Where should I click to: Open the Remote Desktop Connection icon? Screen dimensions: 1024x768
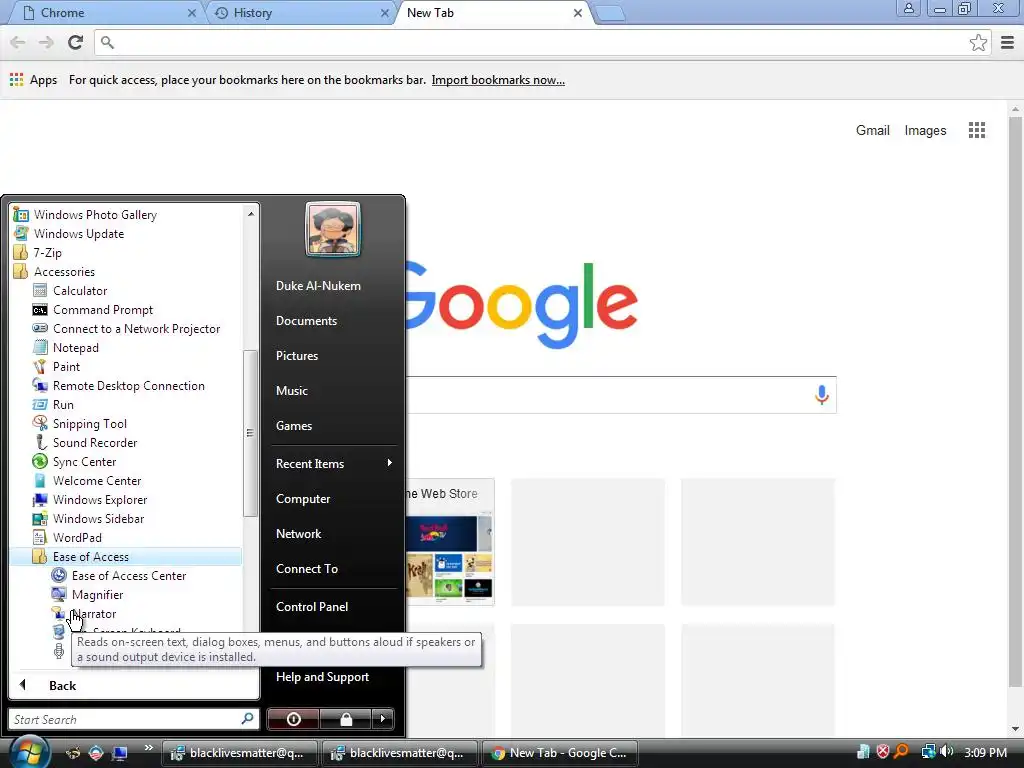tap(40, 385)
